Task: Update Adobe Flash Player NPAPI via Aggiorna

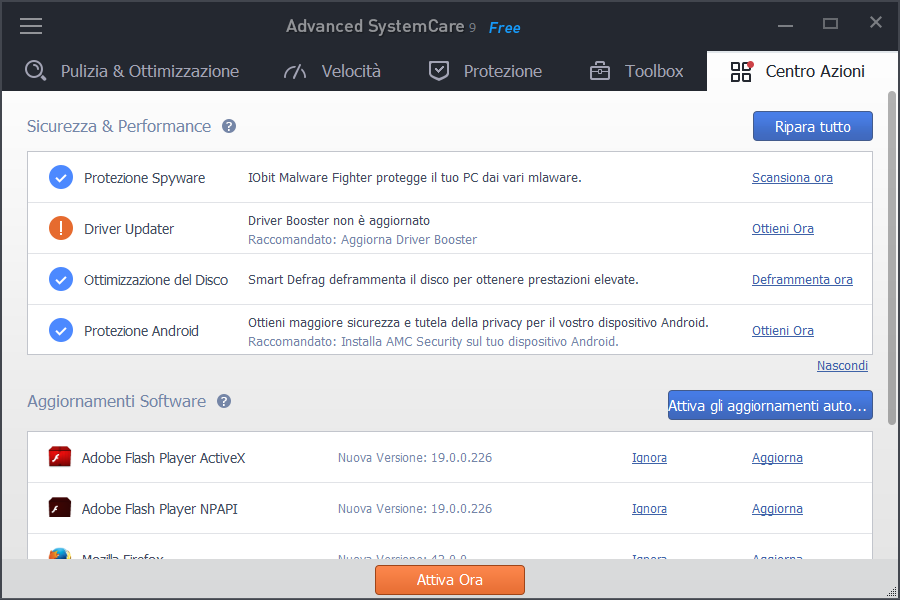Action: coord(777,509)
